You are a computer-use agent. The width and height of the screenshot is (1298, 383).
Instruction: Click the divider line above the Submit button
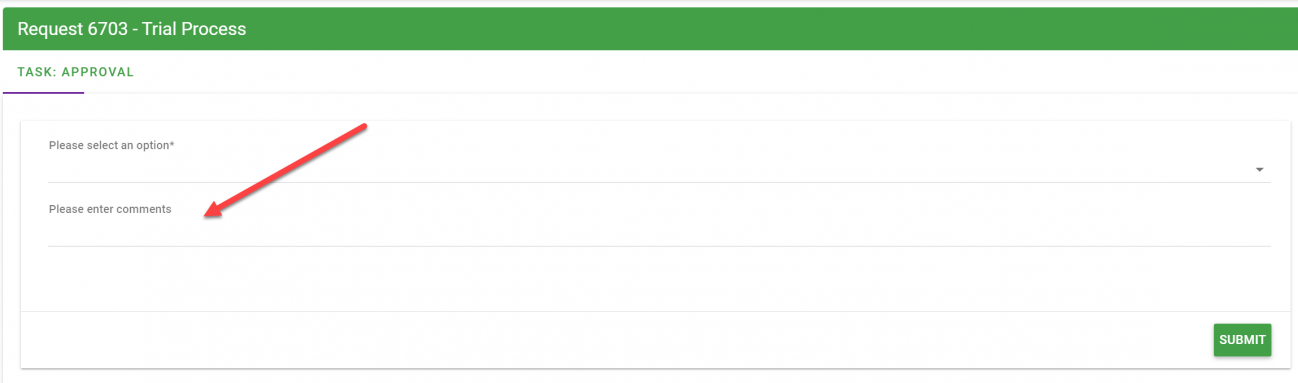(655, 311)
